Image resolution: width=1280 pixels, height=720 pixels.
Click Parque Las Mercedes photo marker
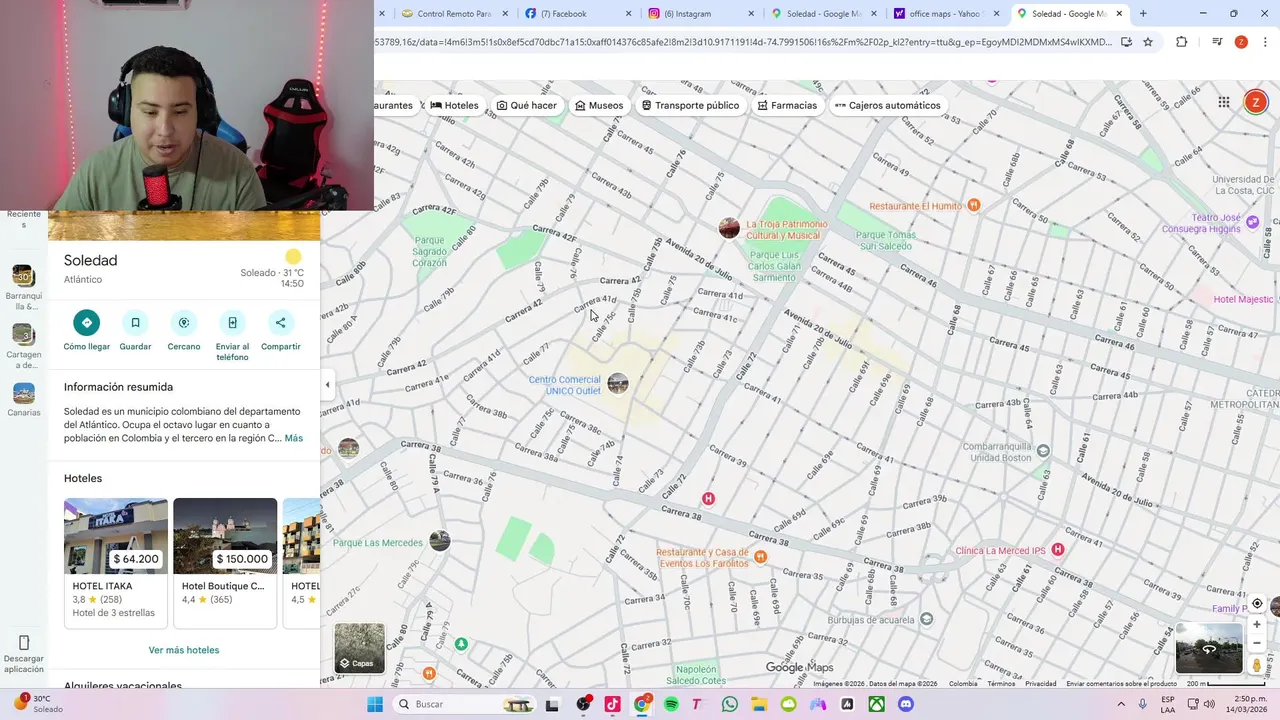coord(439,541)
